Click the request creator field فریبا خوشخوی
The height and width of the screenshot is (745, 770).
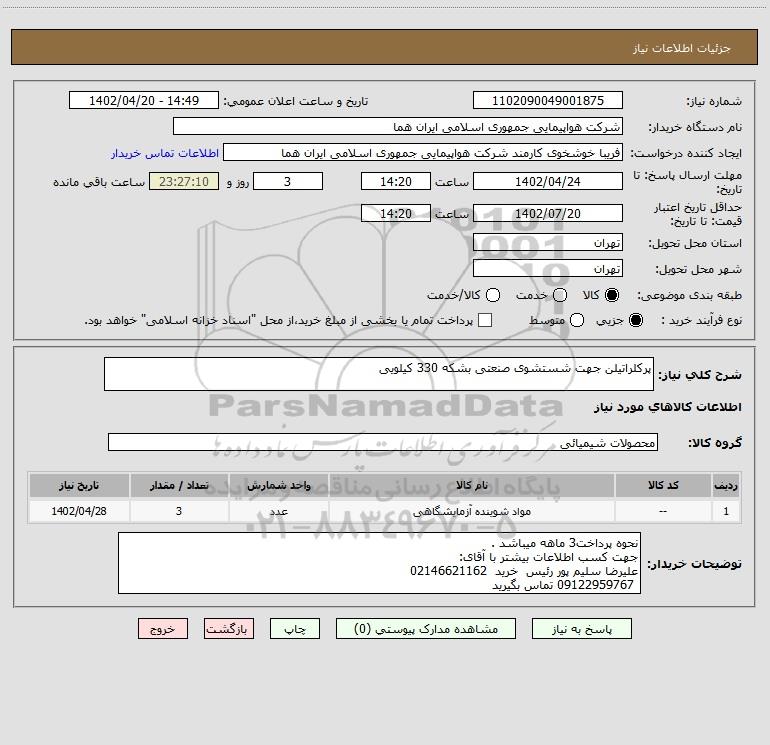tap(423, 152)
